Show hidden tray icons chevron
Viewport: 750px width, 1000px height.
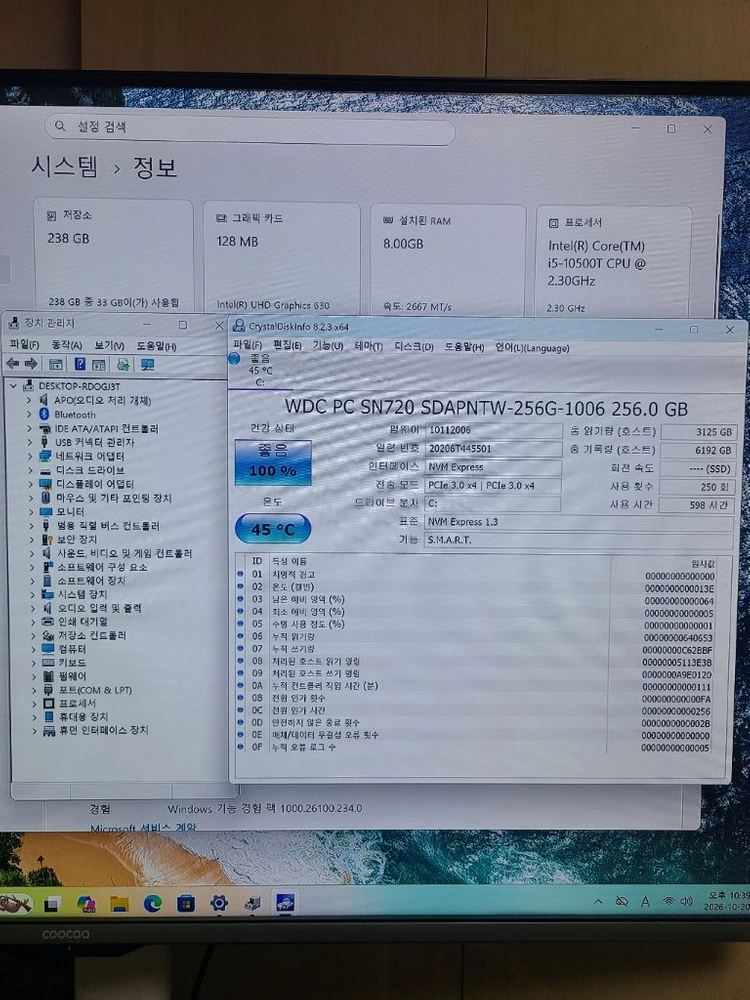pos(598,901)
